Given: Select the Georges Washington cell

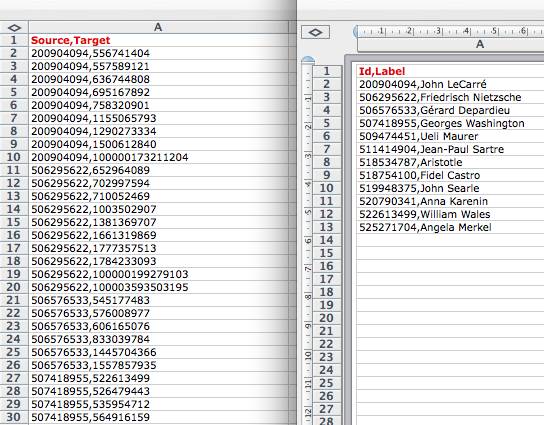Looking at the screenshot, I should 450,123.
